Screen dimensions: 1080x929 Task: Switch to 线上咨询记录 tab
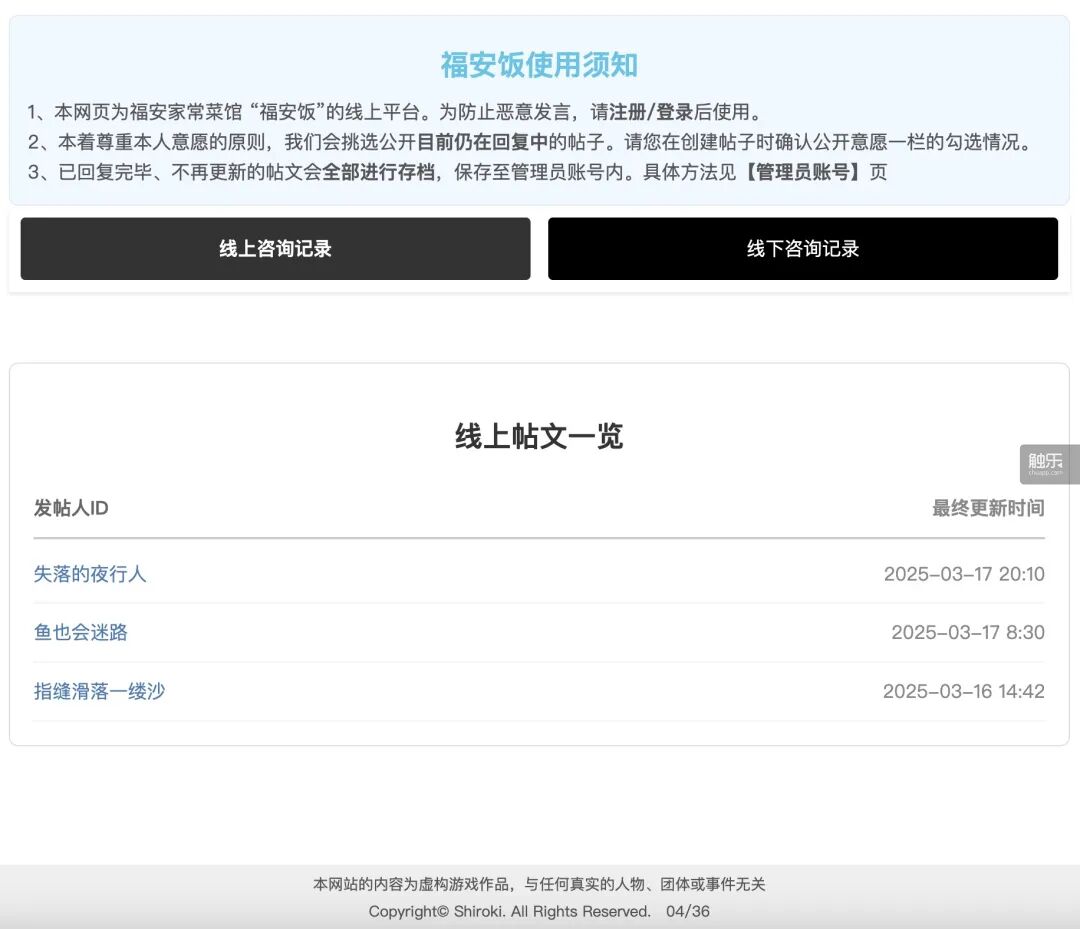[276, 249]
